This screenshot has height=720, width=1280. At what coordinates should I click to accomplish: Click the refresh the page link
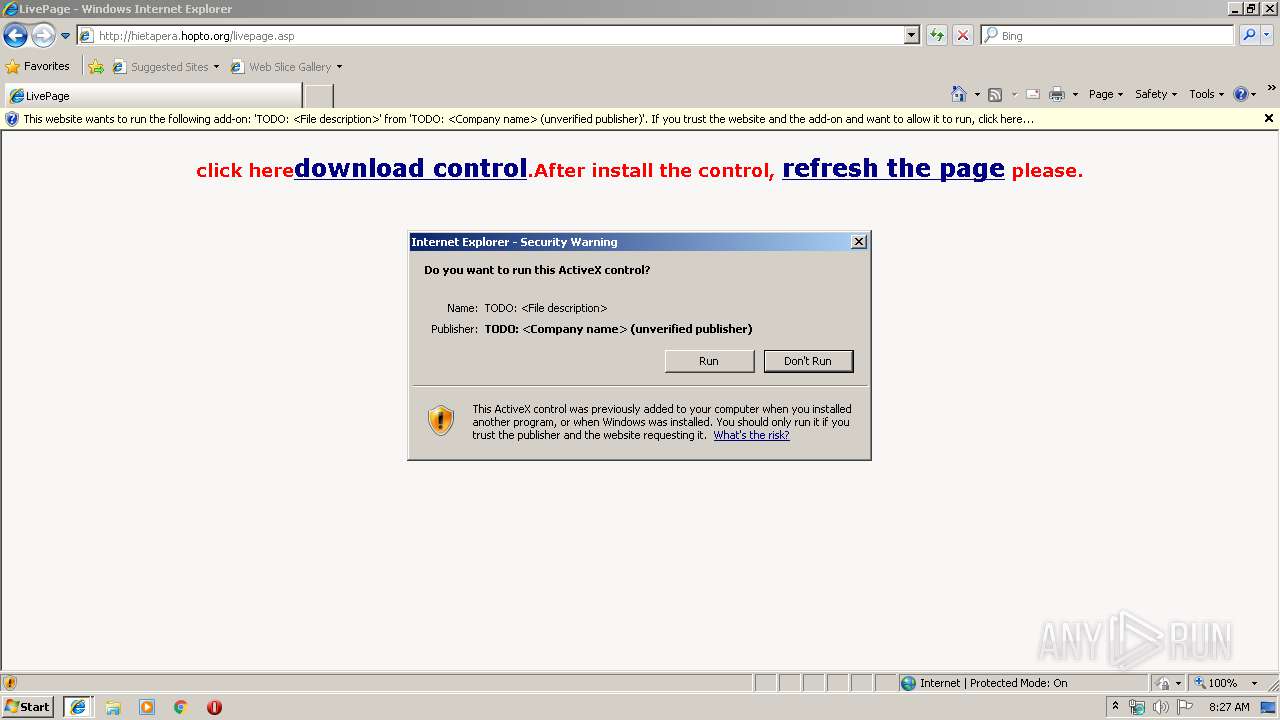[893, 168]
